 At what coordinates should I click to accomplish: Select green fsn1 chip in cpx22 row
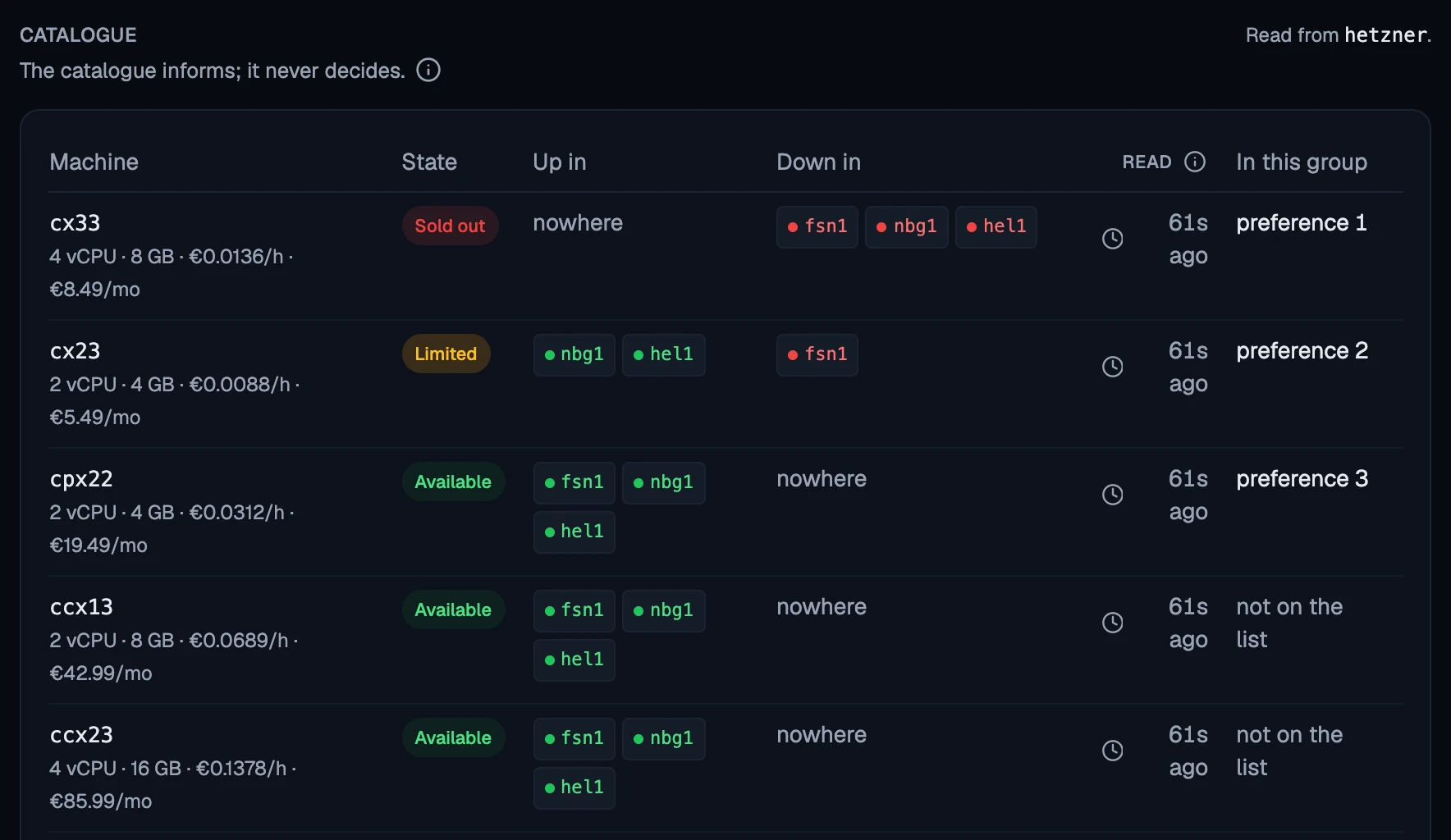click(574, 482)
